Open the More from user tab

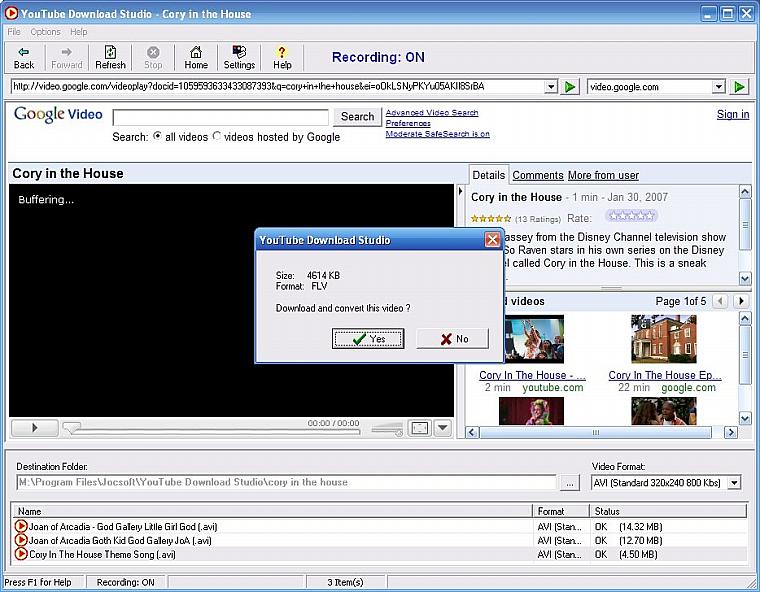point(603,176)
